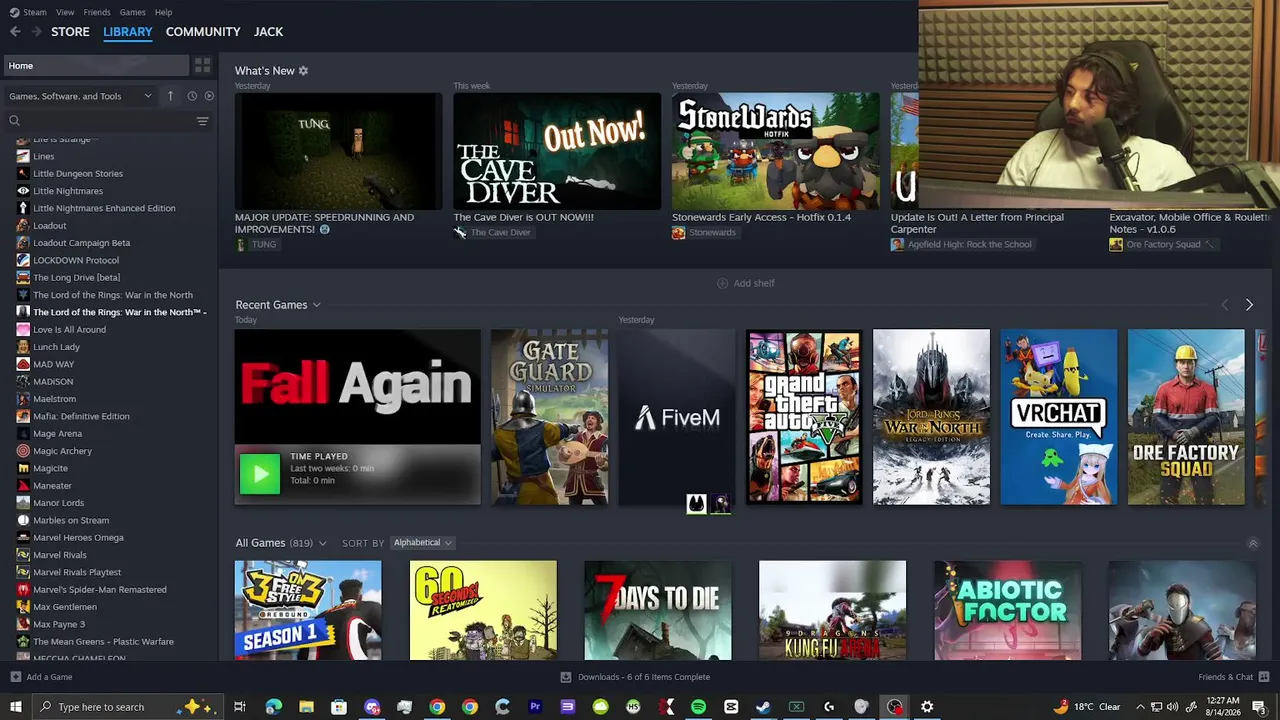This screenshot has width=1280, height=720.
Task: Open Grand Theft Auto V cover
Action: point(804,417)
